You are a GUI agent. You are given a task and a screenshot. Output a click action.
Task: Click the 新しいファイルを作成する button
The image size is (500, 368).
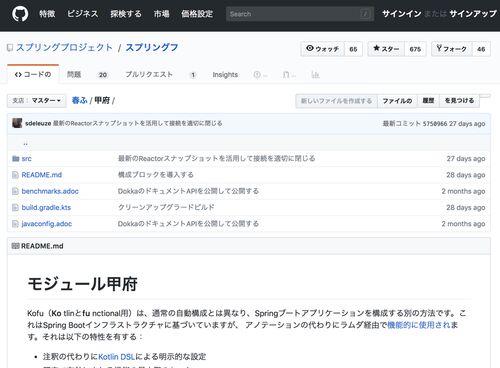[336, 101]
